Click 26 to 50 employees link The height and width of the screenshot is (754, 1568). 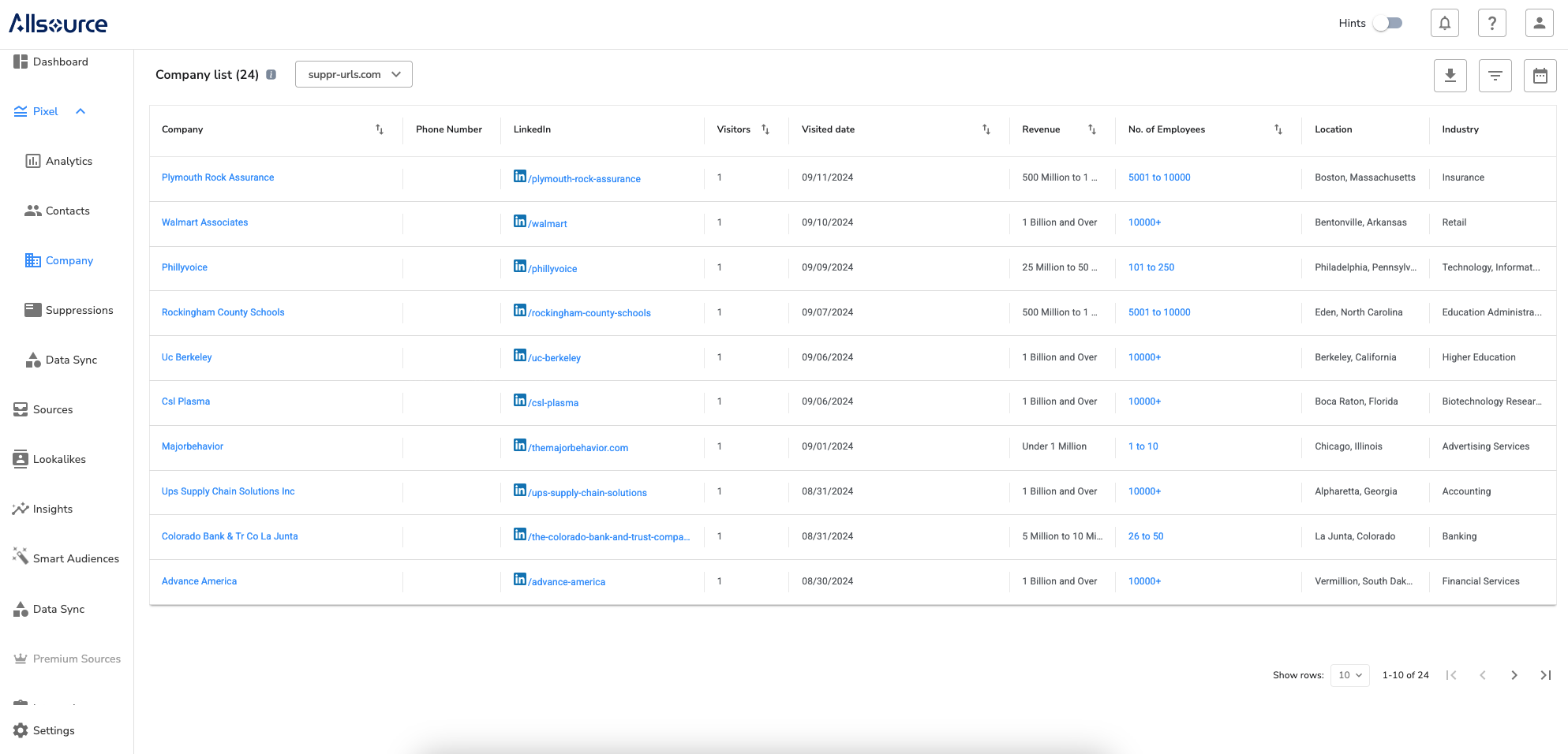[x=1146, y=536]
